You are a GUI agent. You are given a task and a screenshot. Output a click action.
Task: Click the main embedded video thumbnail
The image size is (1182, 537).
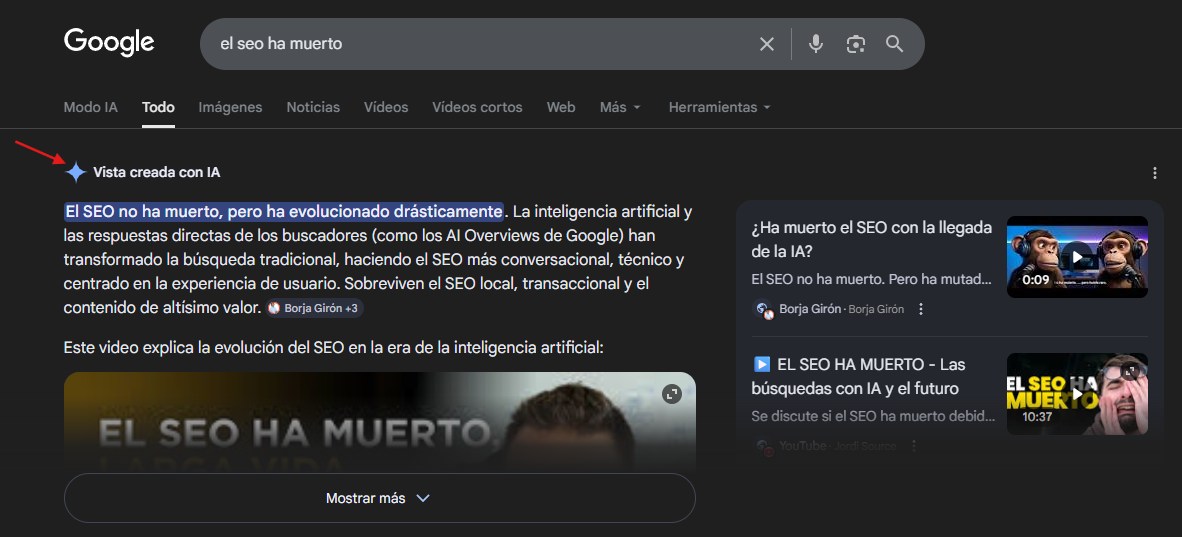coord(379,422)
